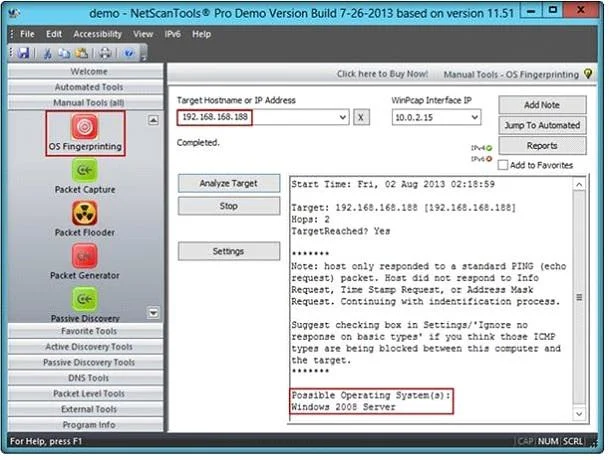Select the Packet Generator tool icon
This screenshot has height=460, width=609.
[x=85, y=256]
